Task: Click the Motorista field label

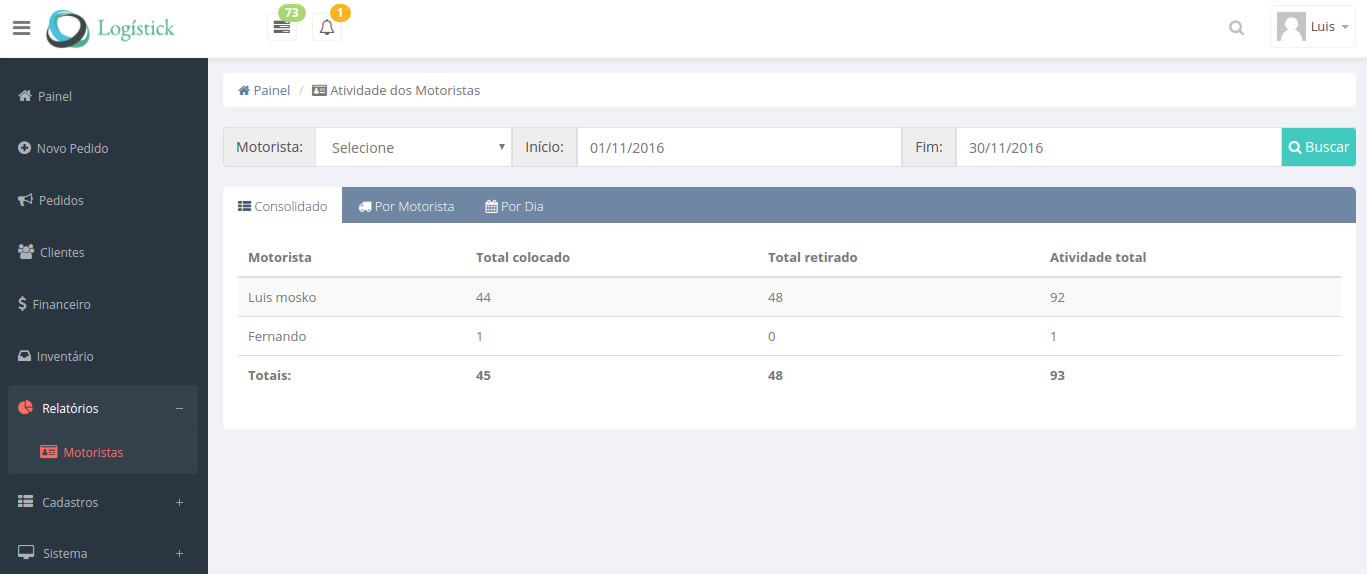Action: (269, 147)
